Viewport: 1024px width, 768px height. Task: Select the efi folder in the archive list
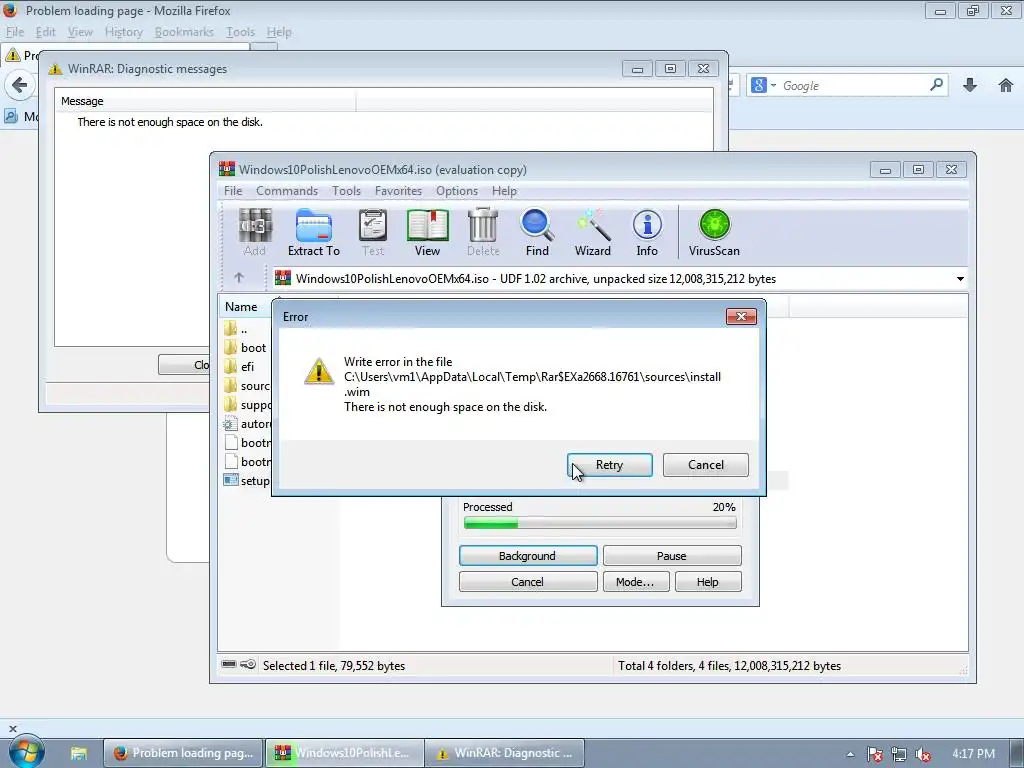tap(247, 366)
